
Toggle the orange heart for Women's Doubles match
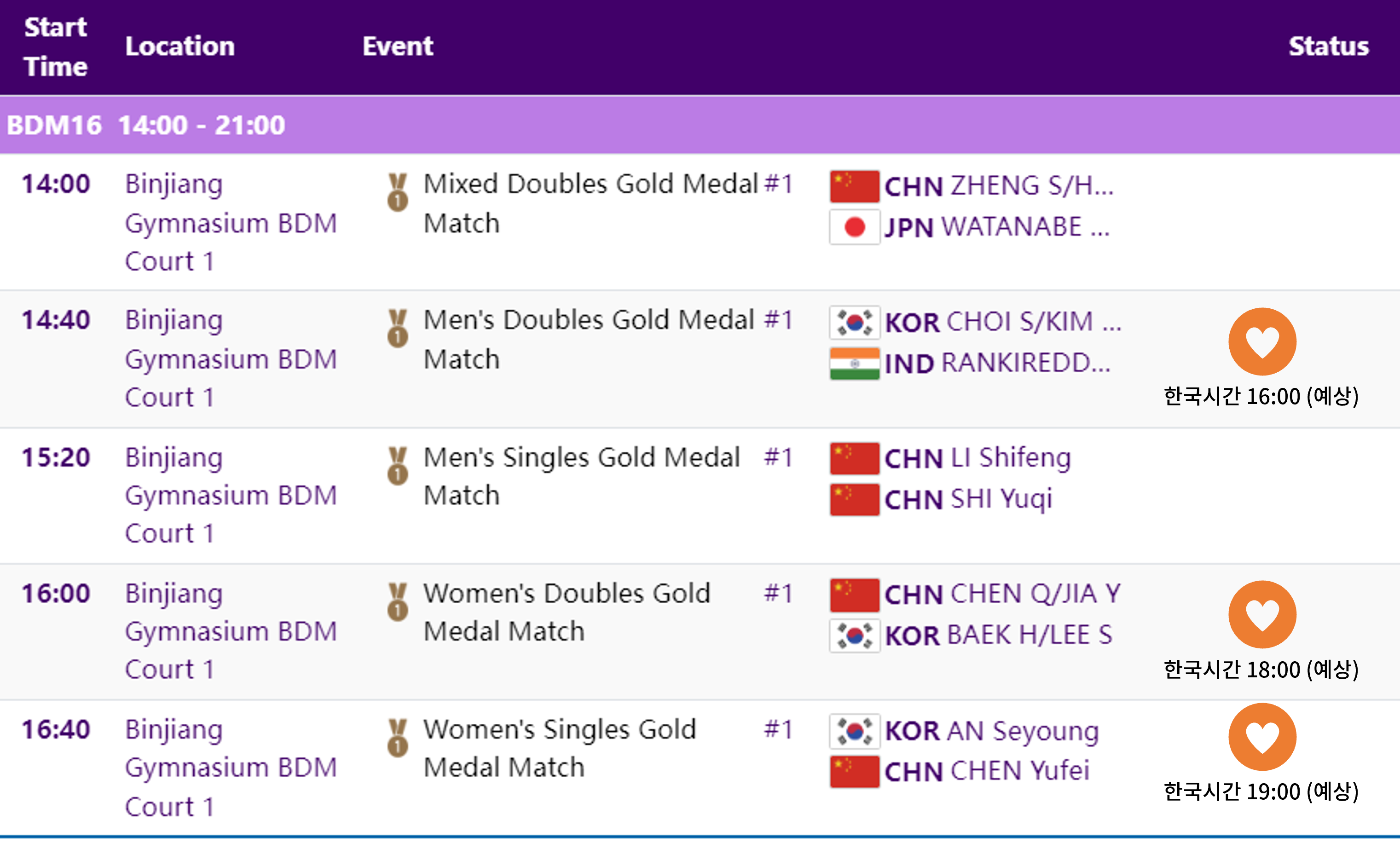[x=1262, y=614]
